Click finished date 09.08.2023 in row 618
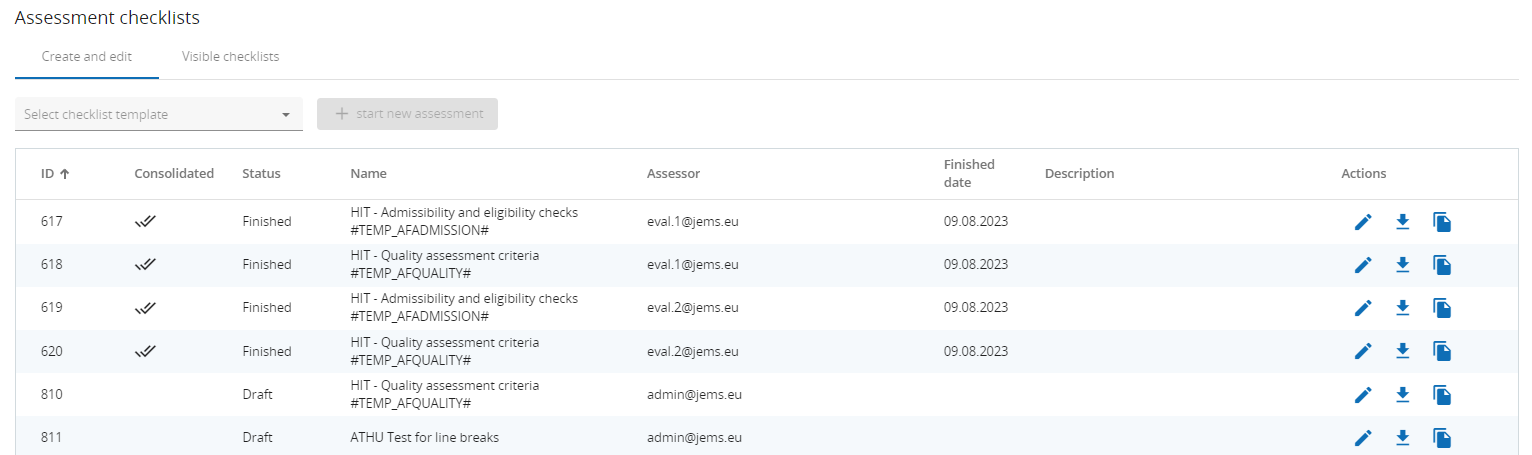 976,265
